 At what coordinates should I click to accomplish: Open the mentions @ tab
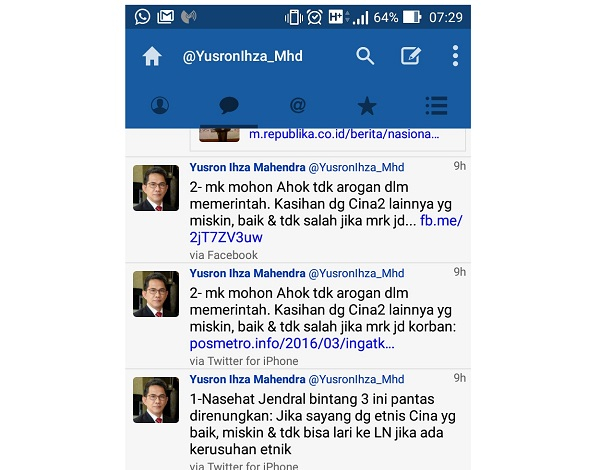(x=298, y=105)
